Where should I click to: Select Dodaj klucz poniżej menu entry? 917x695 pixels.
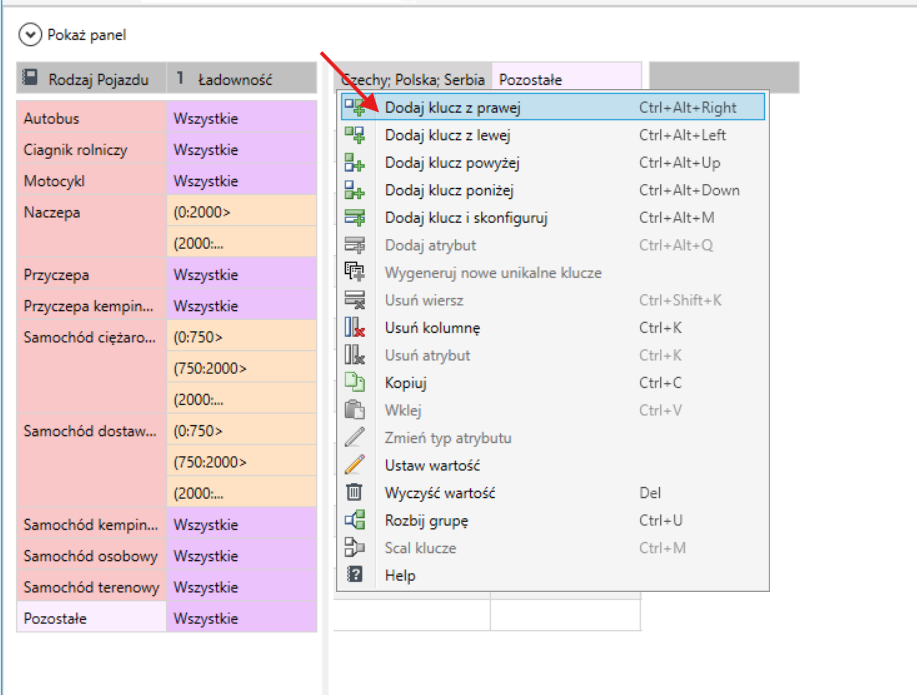click(553, 190)
